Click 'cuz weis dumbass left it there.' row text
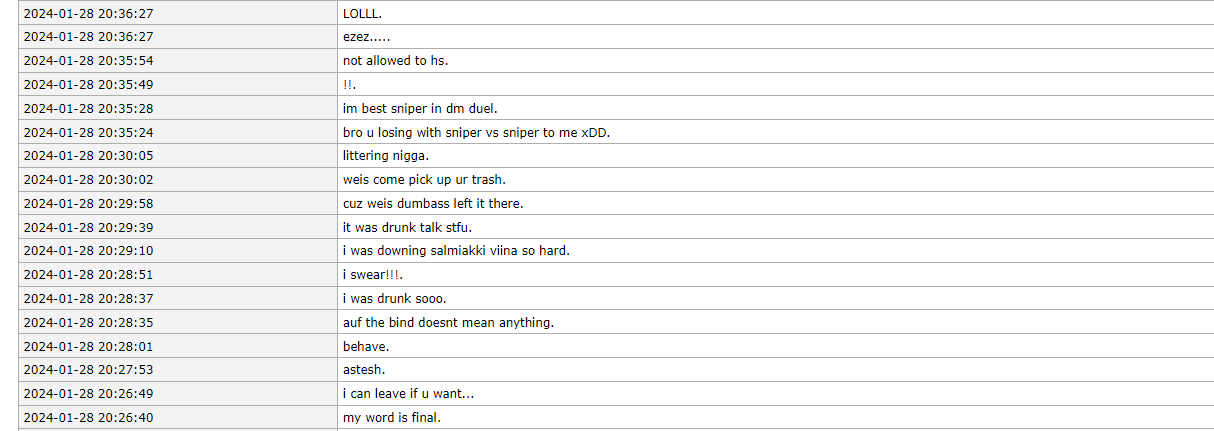This screenshot has height=431, width=1214. [x=433, y=204]
